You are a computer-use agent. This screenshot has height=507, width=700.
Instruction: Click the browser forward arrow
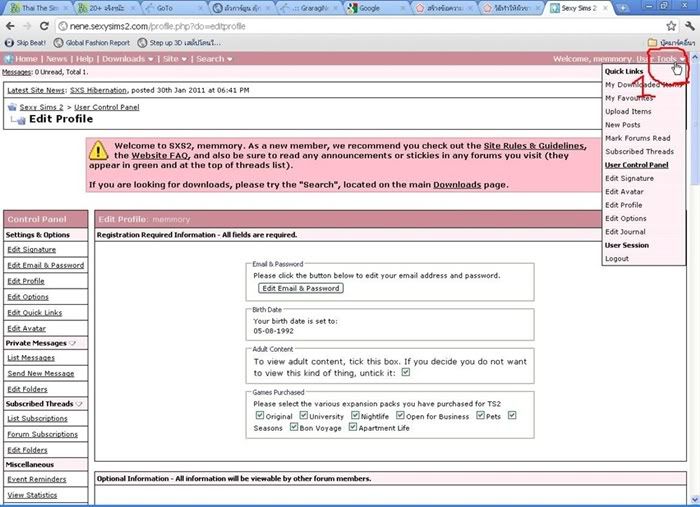click(27, 26)
